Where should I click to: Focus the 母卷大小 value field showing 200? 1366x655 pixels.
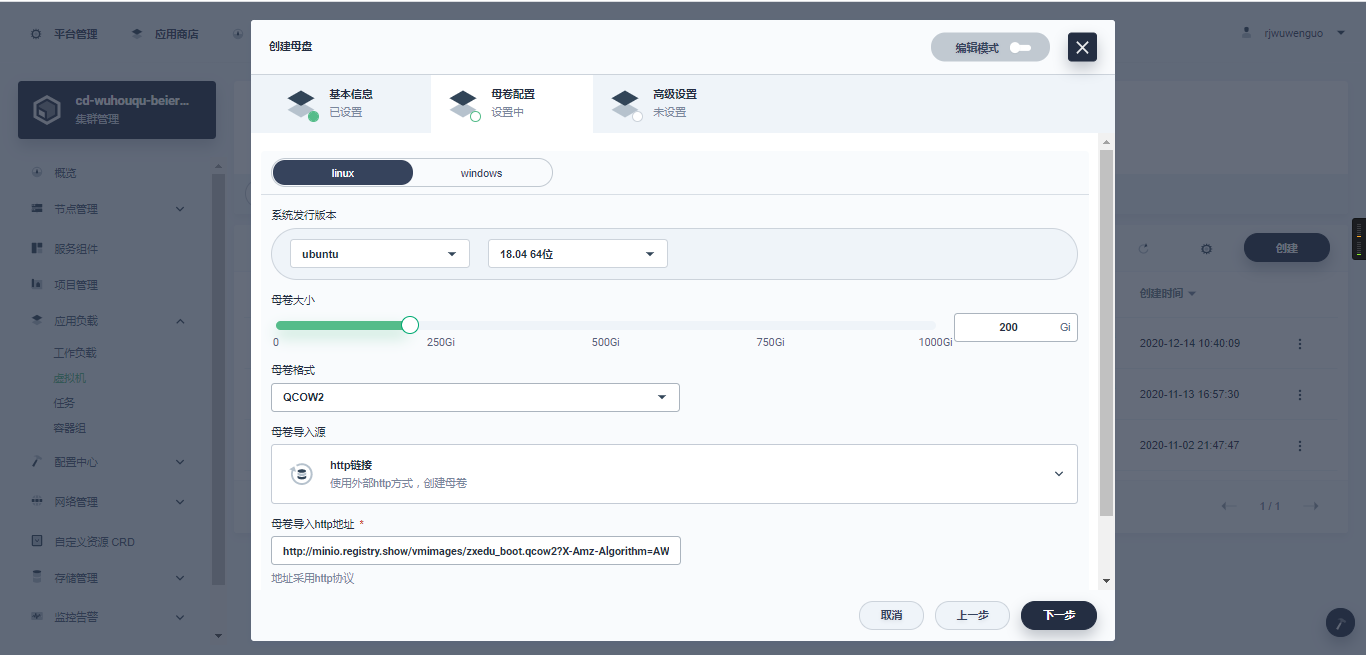point(1015,327)
